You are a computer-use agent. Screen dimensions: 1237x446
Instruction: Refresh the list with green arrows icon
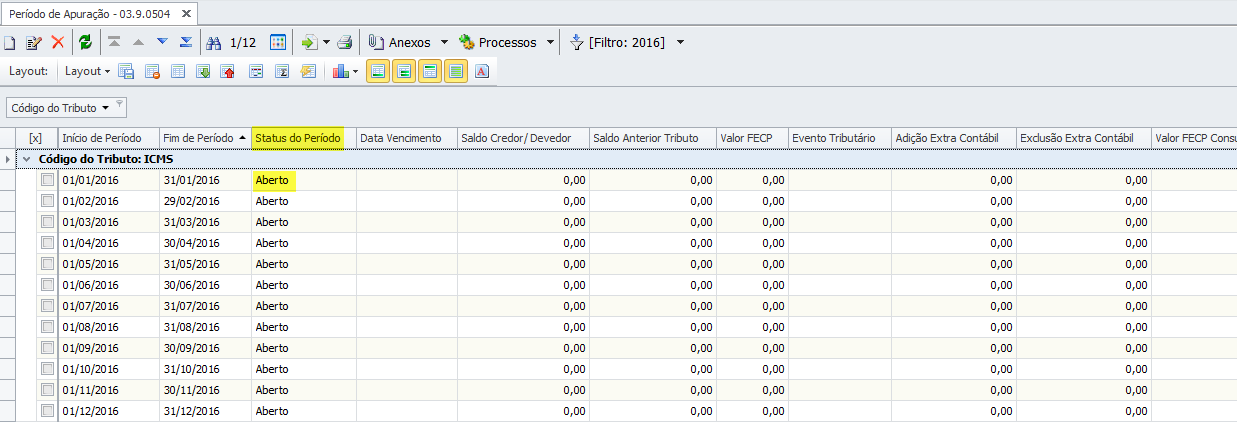click(86, 43)
